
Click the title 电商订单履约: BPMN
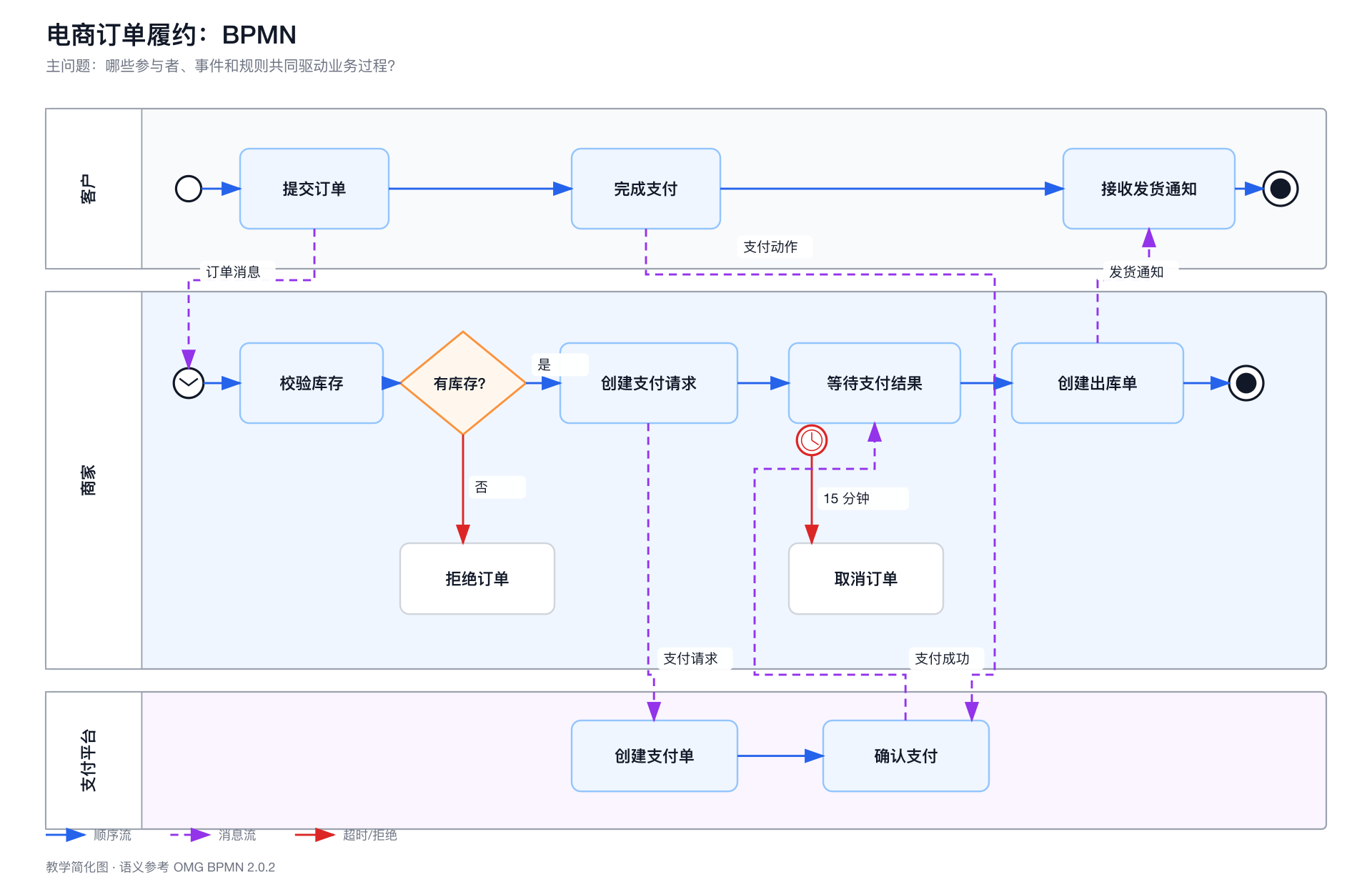point(171,34)
